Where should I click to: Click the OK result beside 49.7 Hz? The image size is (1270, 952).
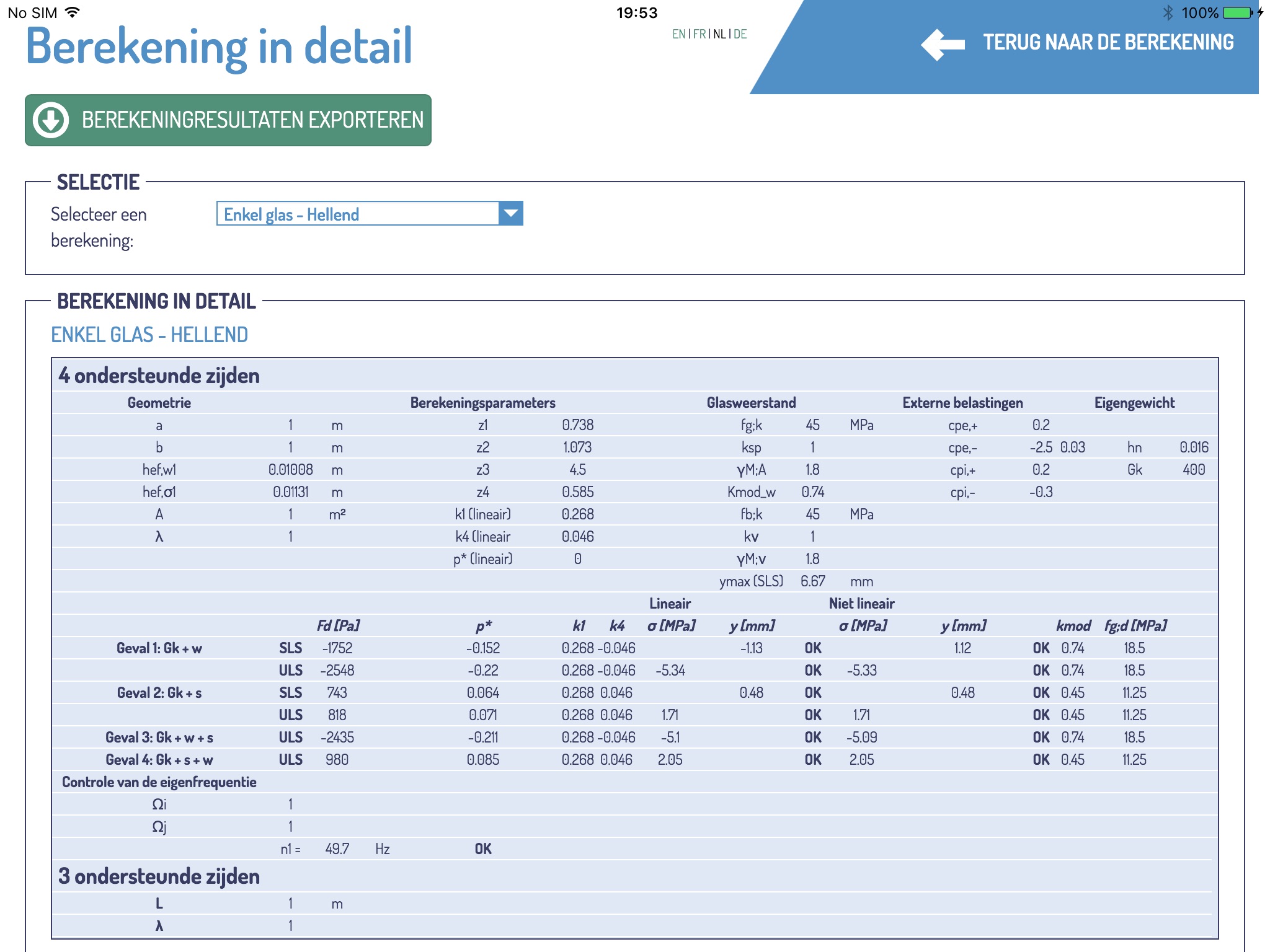pyautogui.click(x=483, y=849)
